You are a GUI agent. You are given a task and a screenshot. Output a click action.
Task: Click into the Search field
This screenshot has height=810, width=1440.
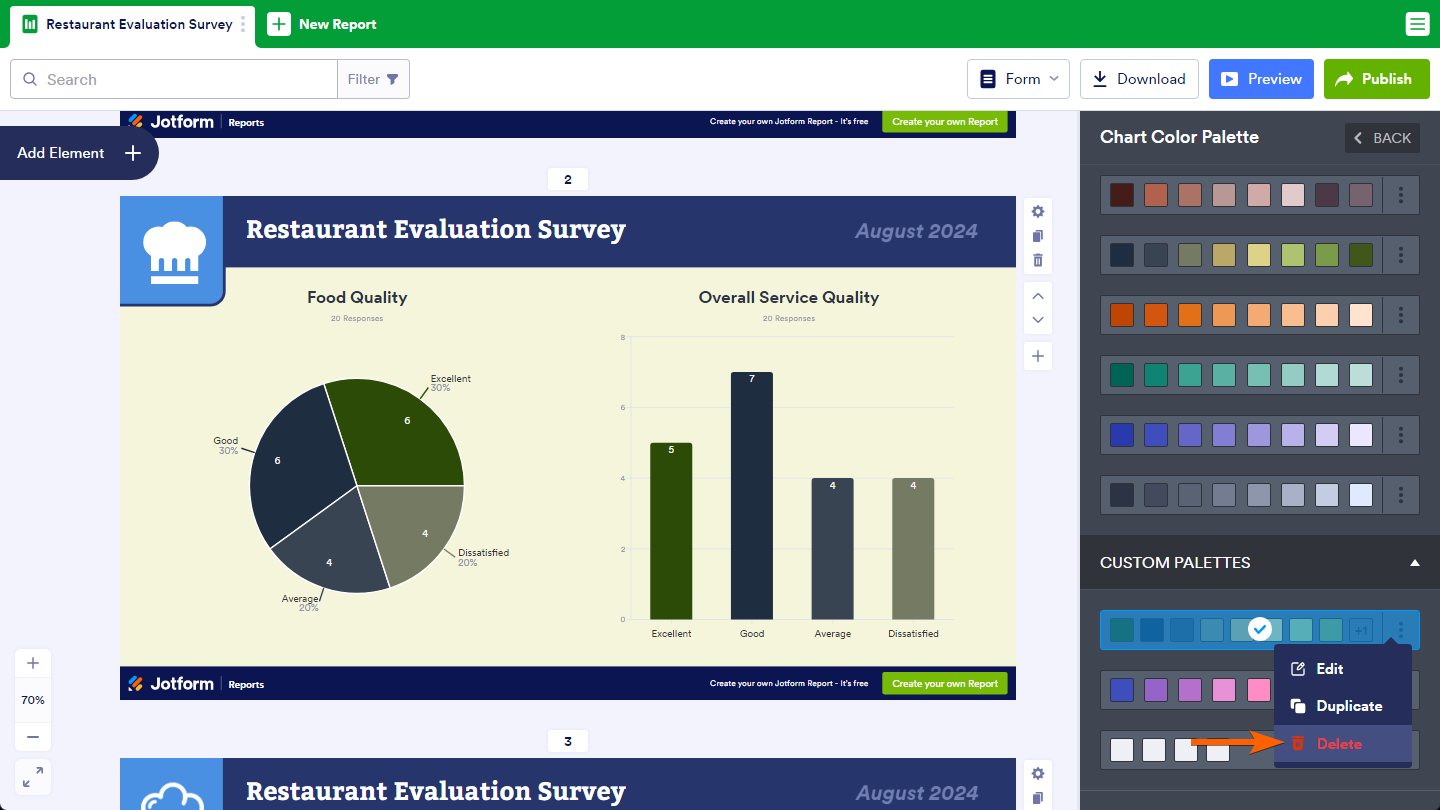pyautogui.click(x=185, y=79)
